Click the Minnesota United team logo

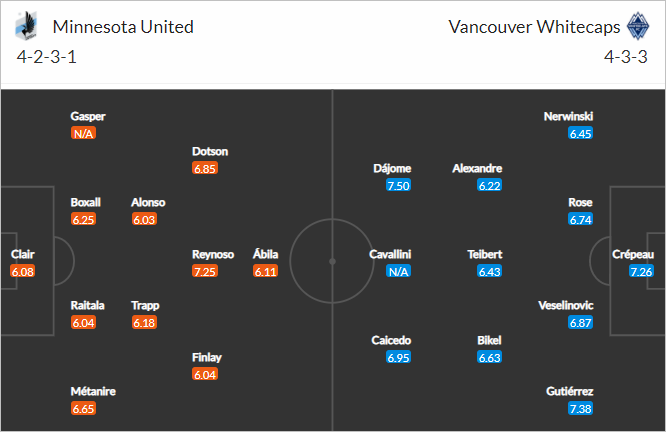pos(26,26)
